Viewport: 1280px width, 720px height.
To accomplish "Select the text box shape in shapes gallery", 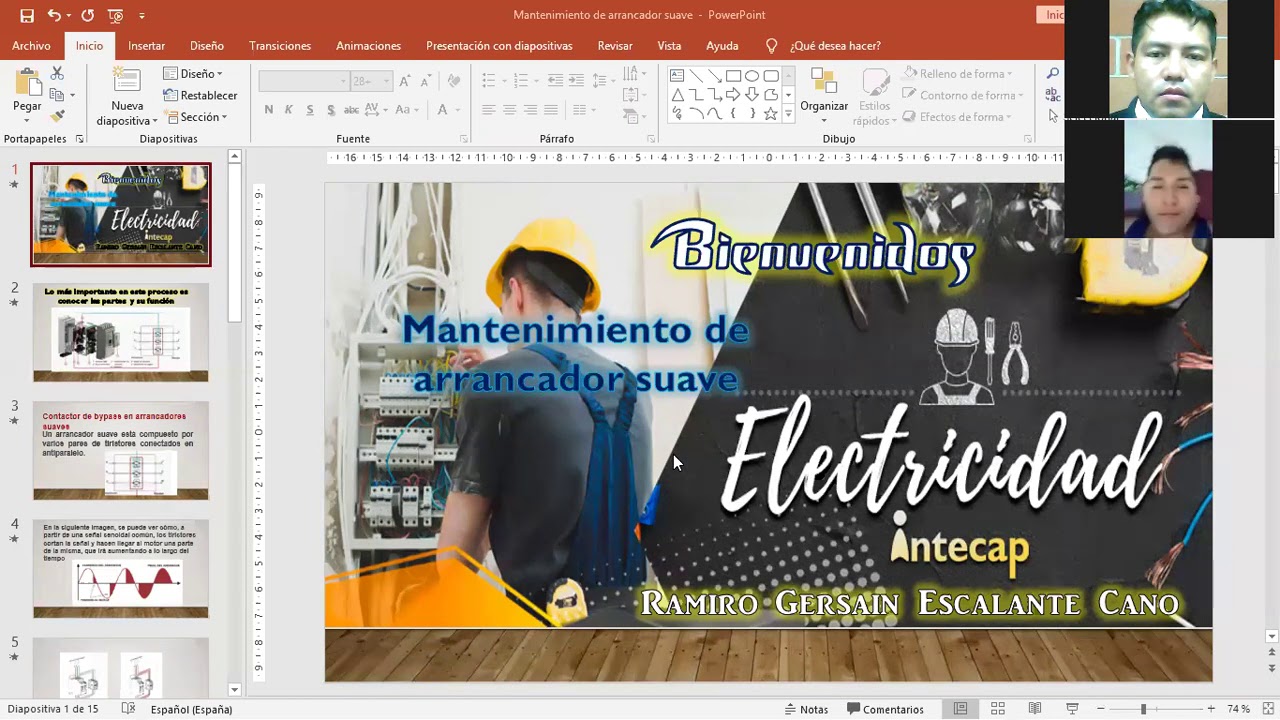I will click(677, 76).
